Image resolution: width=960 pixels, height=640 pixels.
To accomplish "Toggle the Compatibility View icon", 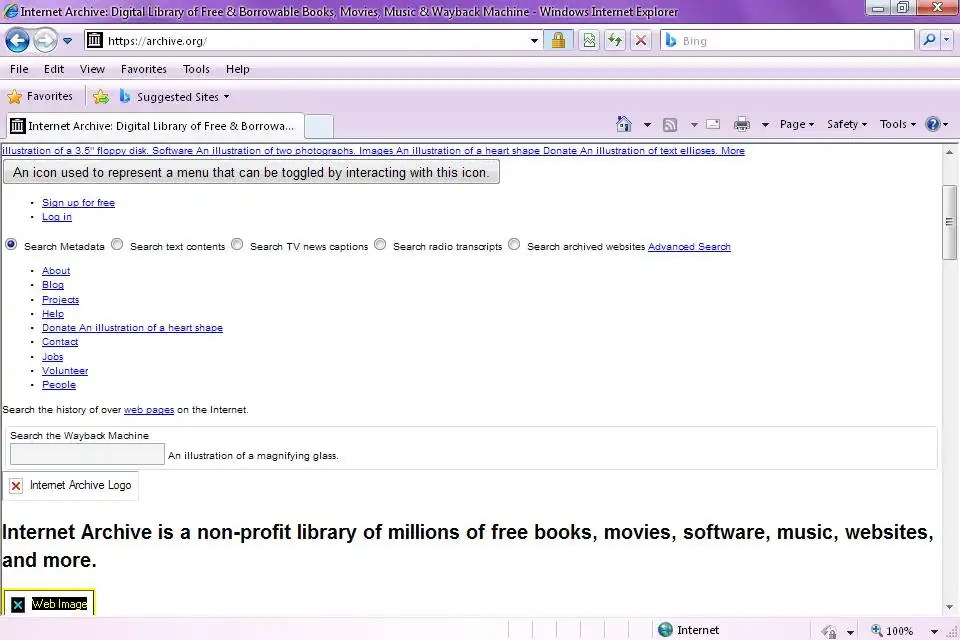I will pyautogui.click(x=589, y=41).
